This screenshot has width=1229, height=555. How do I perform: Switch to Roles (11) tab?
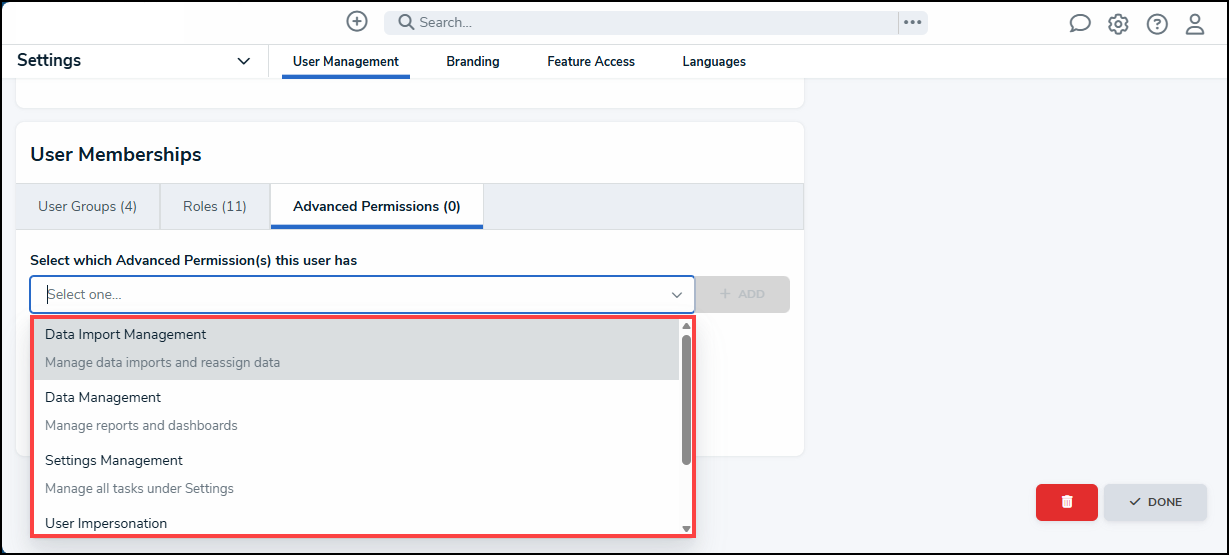[215, 207]
